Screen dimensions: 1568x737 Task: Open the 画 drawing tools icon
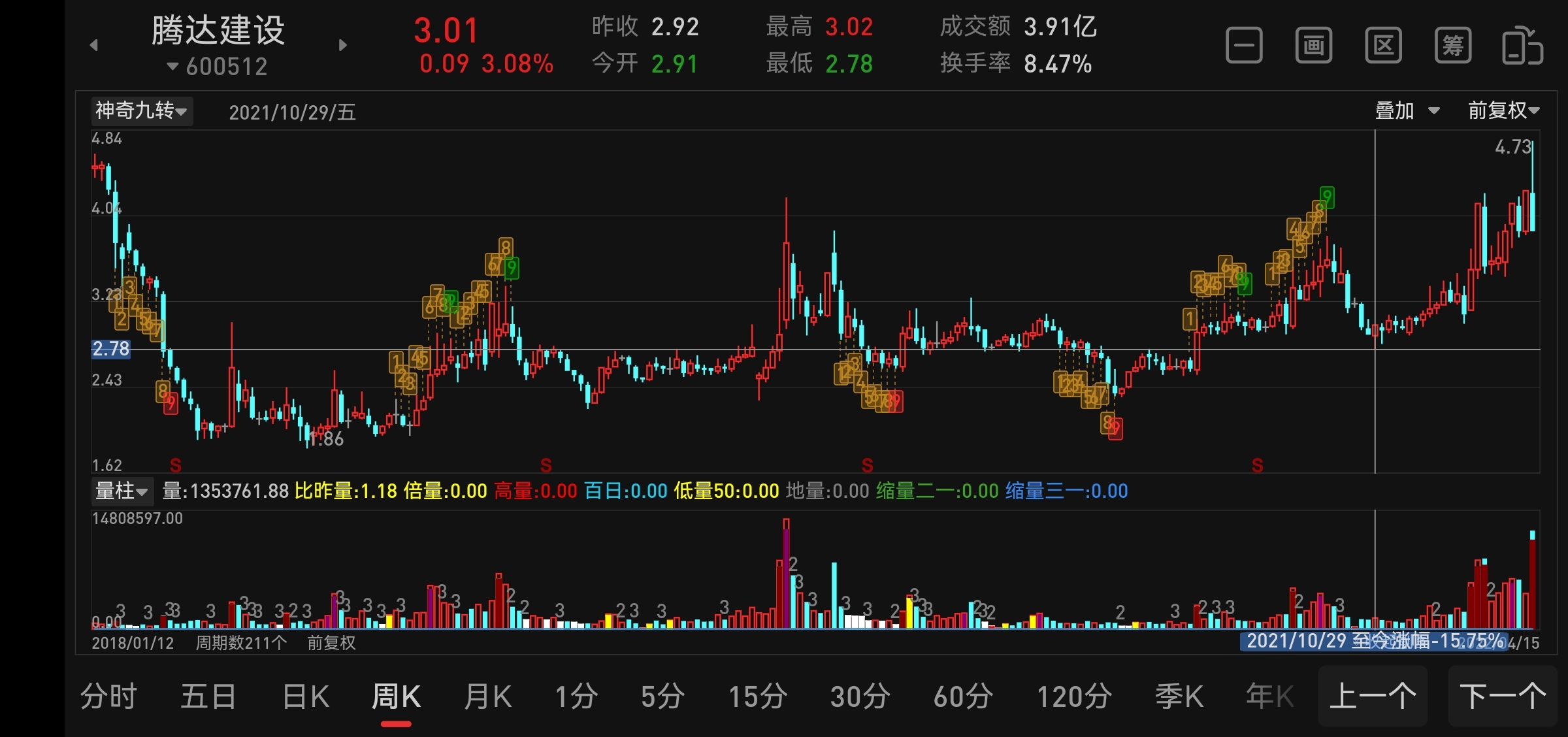tap(1314, 46)
